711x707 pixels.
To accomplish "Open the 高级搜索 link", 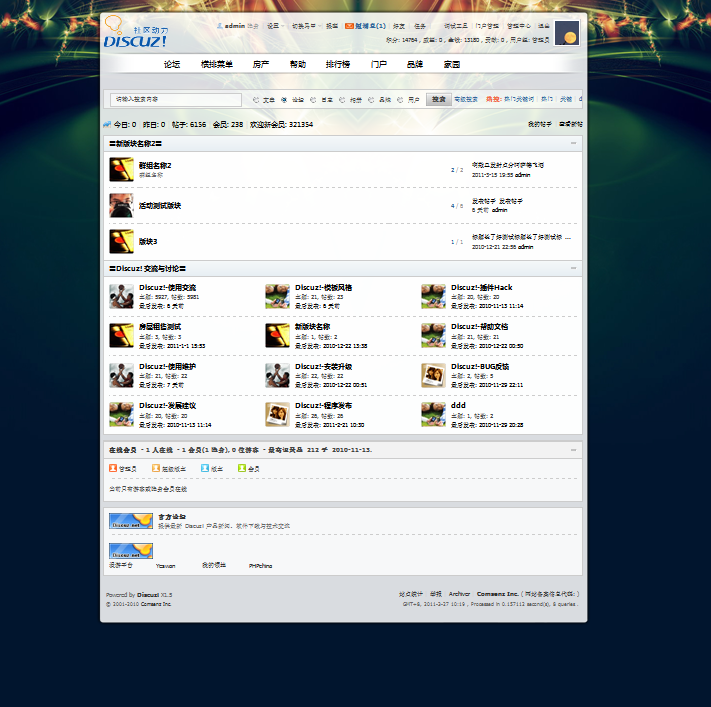I will pyautogui.click(x=466, y=99).
